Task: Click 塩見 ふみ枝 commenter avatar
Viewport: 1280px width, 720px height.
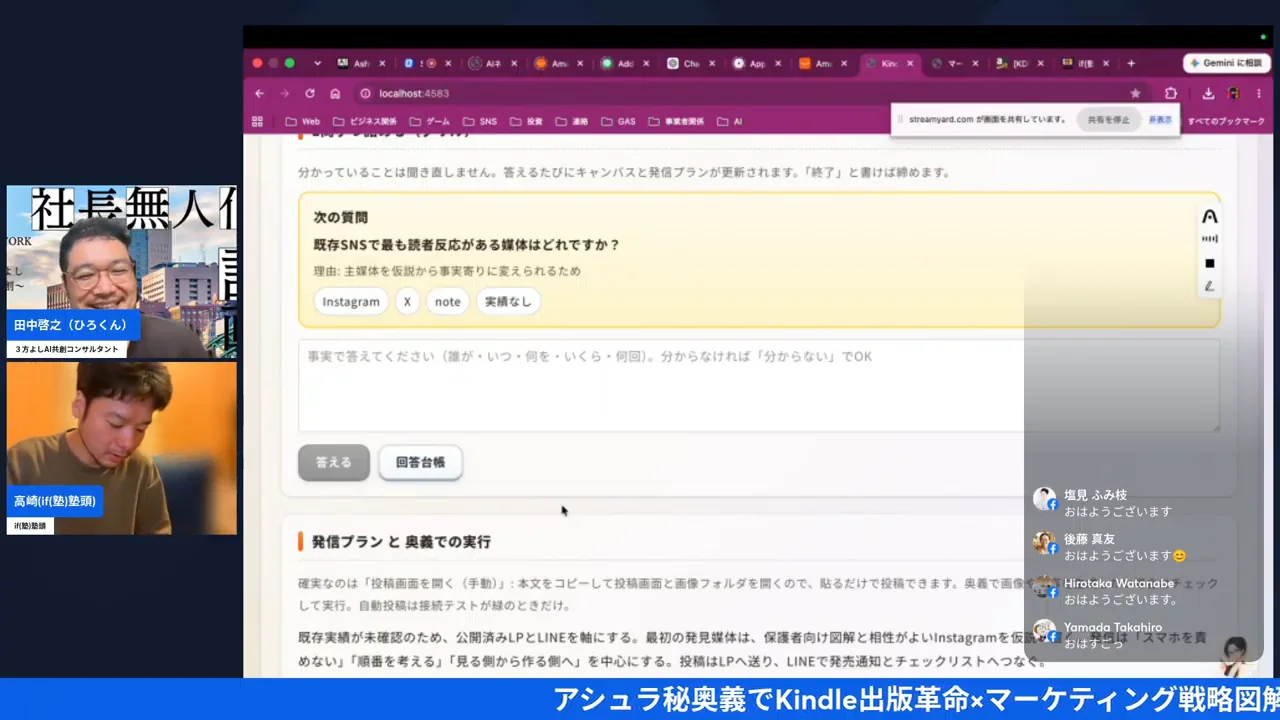Action: click(1045, 499)
